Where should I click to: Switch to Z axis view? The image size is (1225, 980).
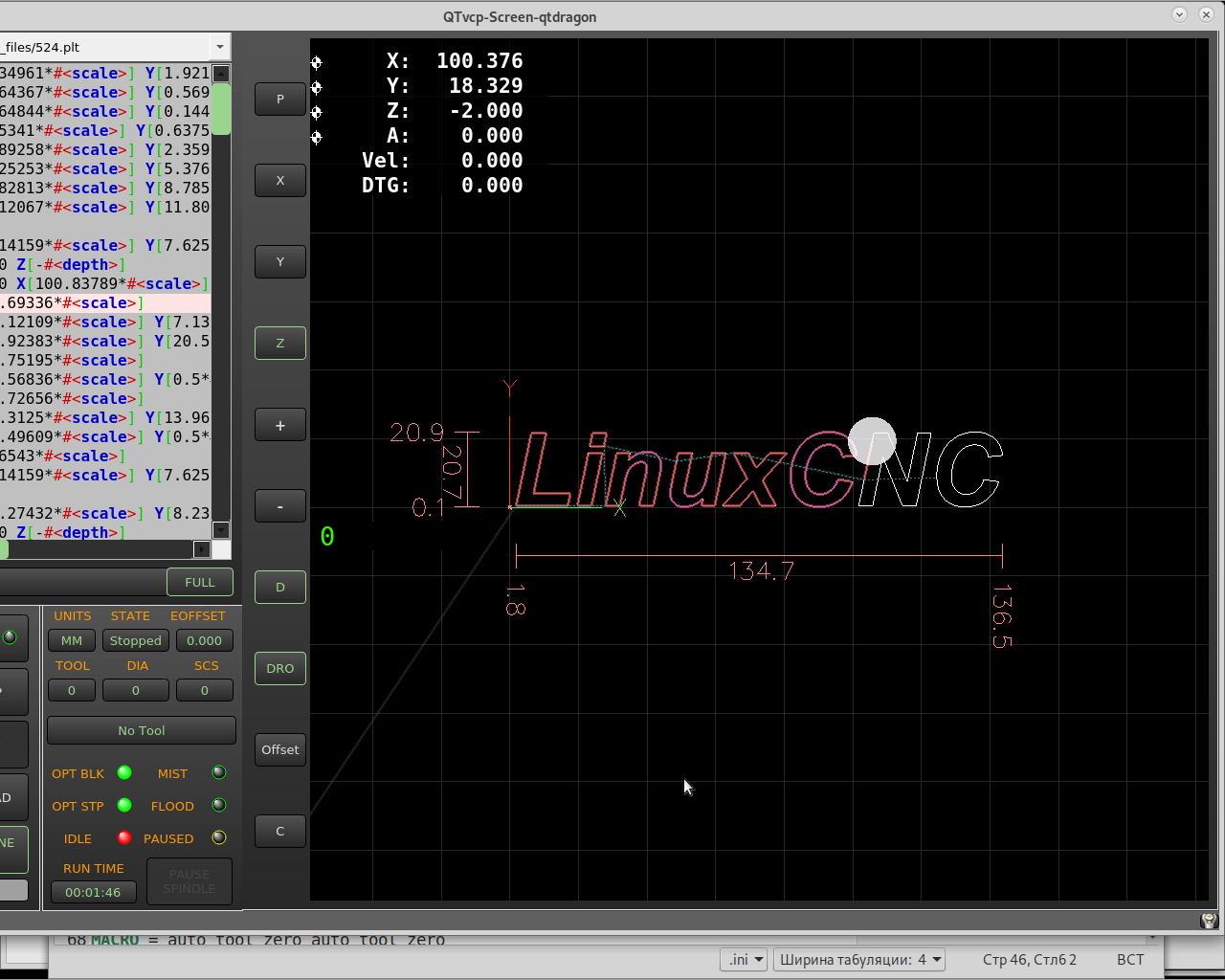click(280, 343)
